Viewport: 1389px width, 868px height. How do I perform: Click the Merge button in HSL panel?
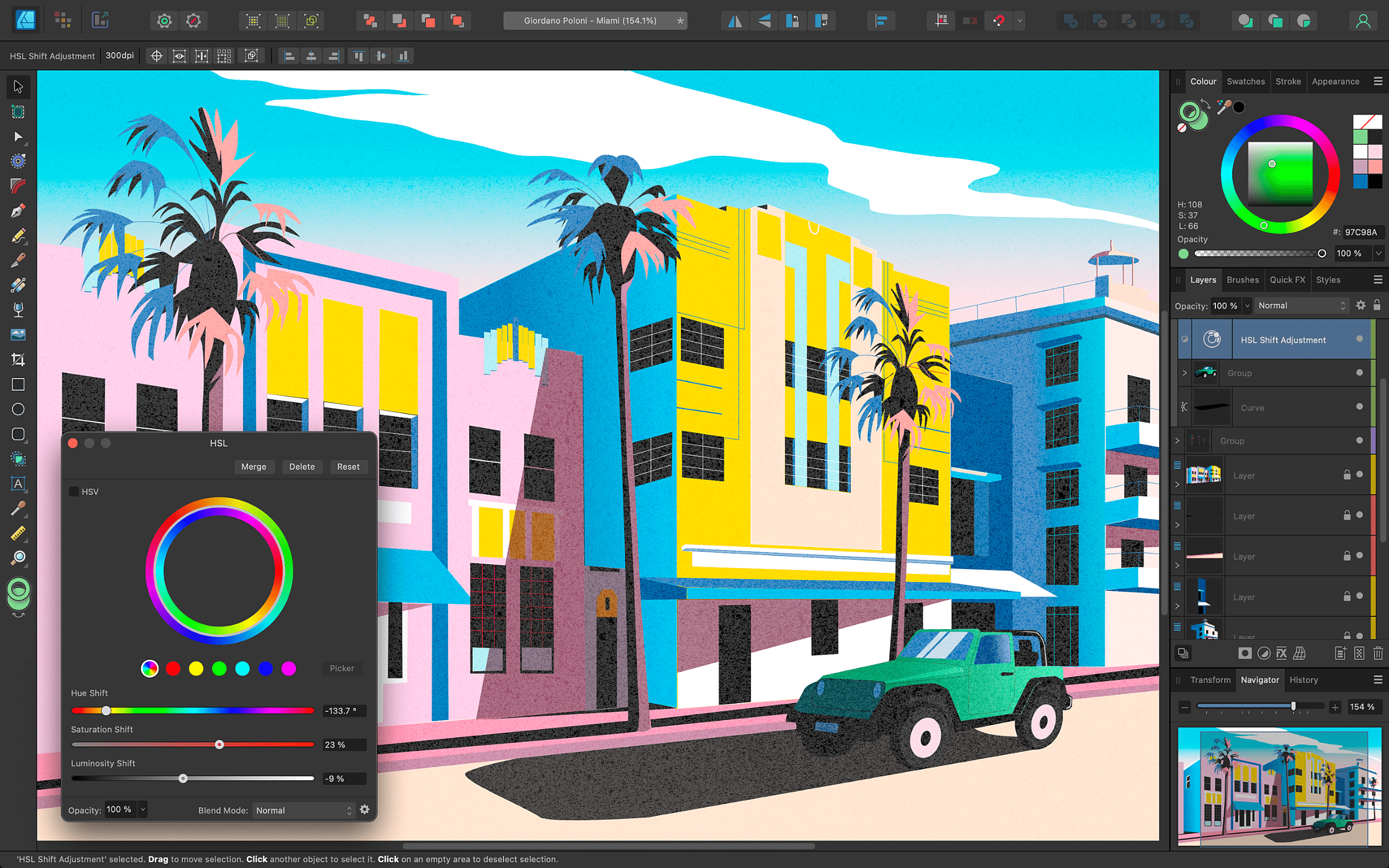click(x=252, y=466)
